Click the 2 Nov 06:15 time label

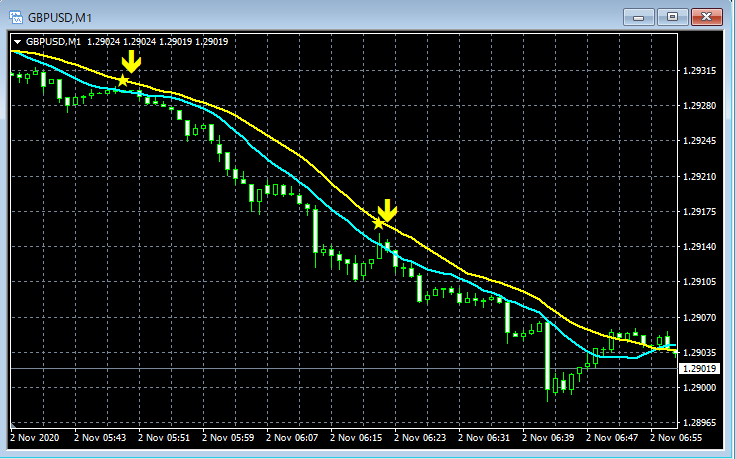coord(356,438)
